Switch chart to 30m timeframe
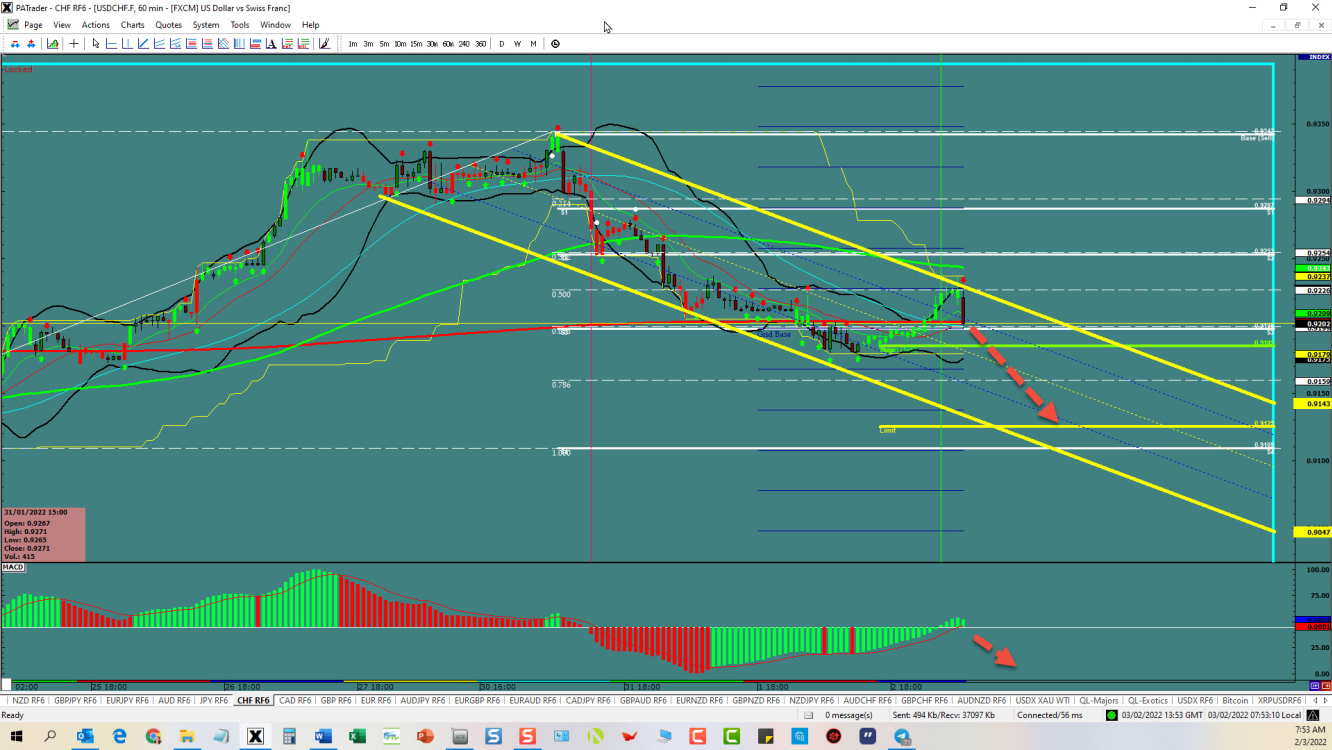Viewport: 1332px width, 750px height. coord(432,44)
